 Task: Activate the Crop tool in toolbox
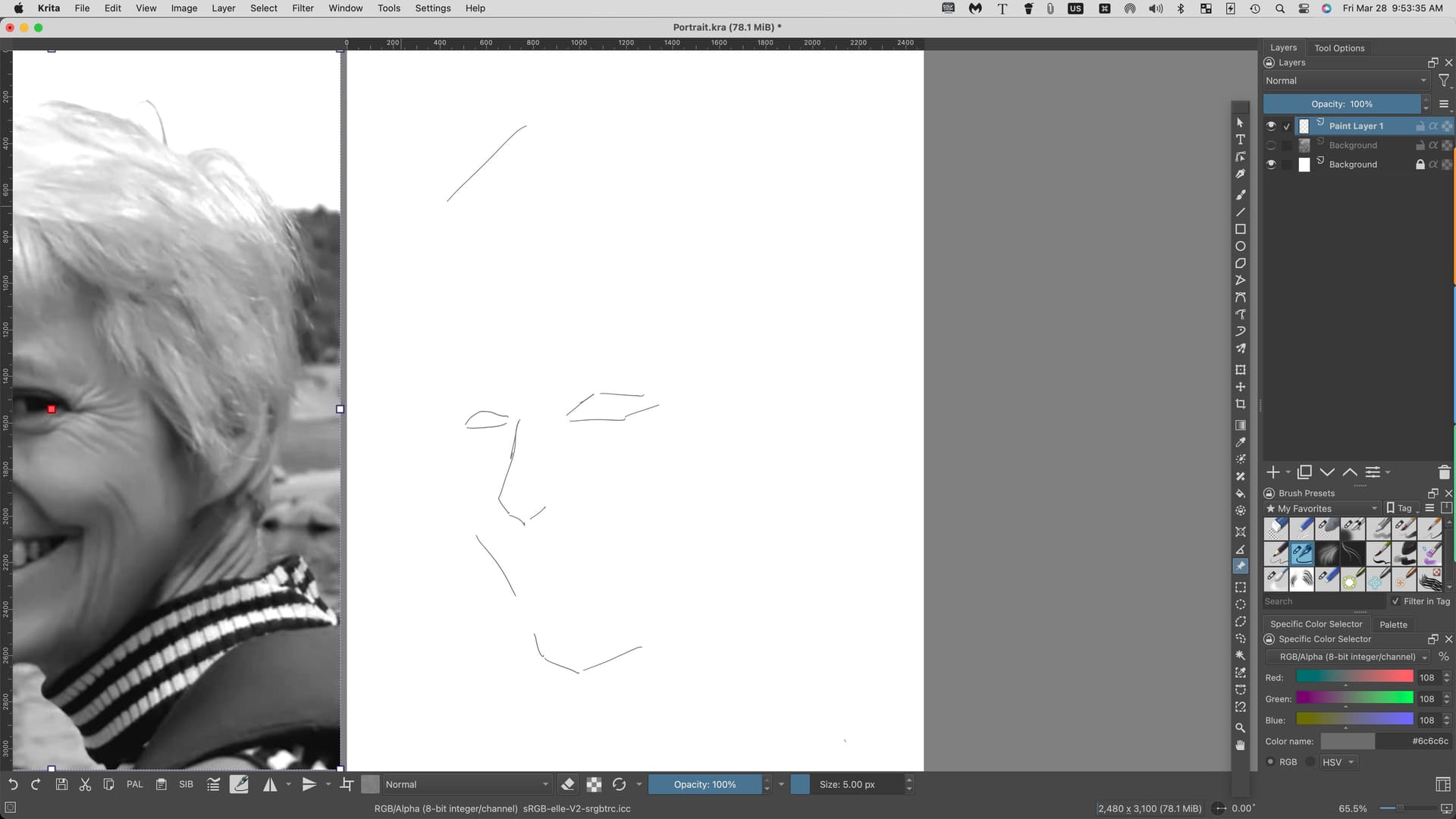tap(1241, 404)
